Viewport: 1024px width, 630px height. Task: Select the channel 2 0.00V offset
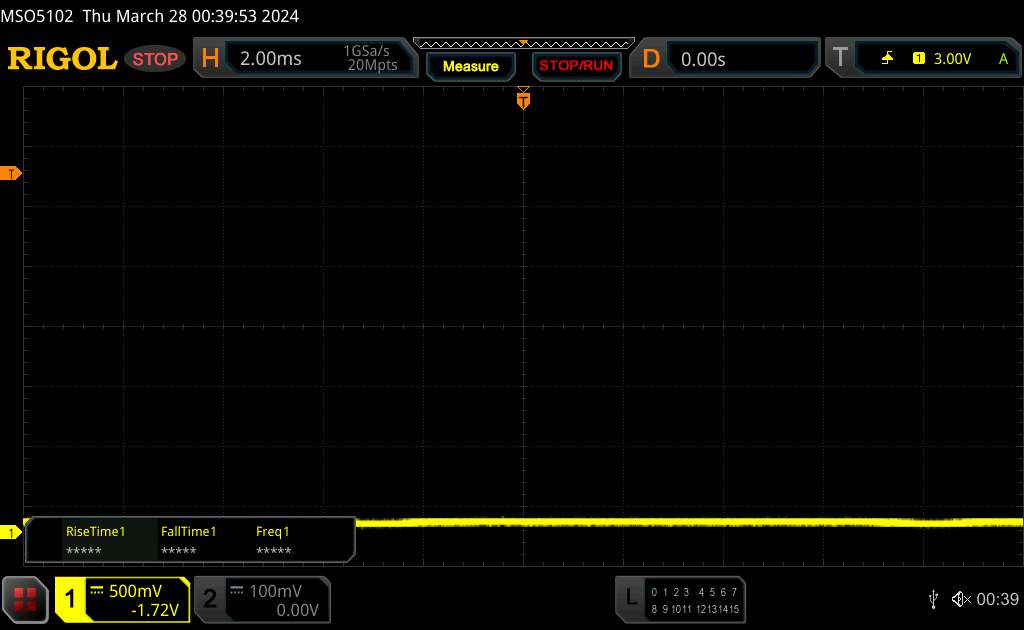pyautogui.click(x=297, y=610)
